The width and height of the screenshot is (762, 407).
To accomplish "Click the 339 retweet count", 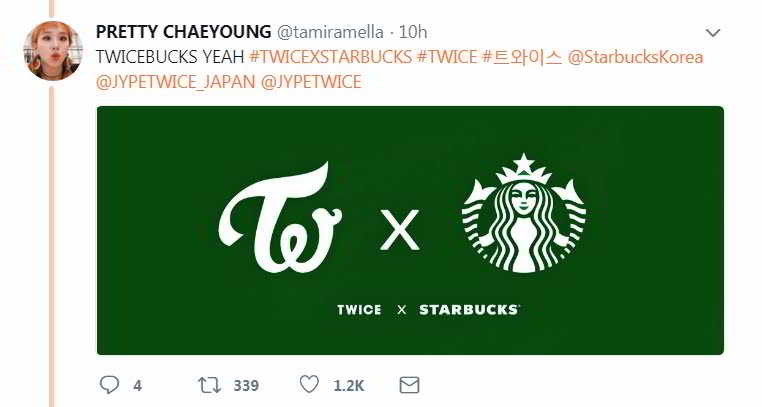I will tap(246, 386).
